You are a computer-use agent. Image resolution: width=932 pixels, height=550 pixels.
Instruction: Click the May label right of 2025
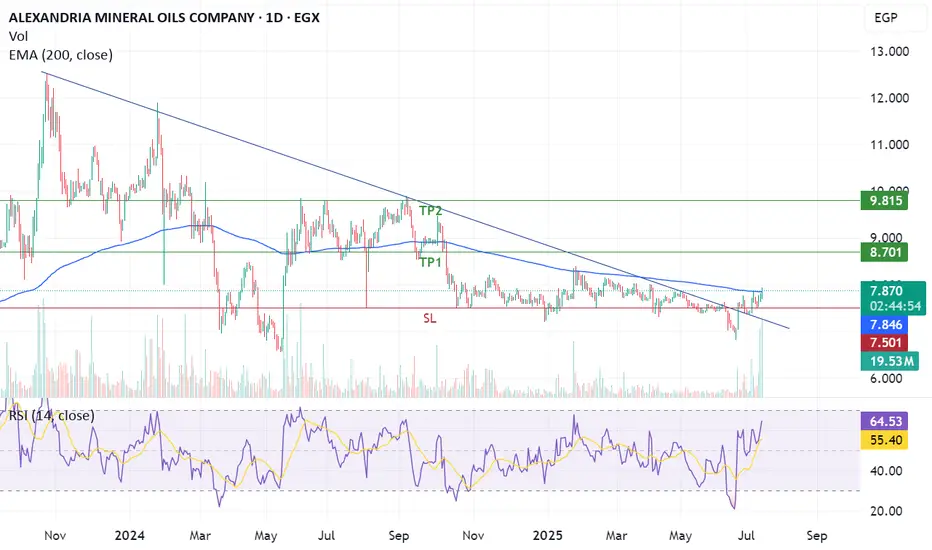click(680, 535)
